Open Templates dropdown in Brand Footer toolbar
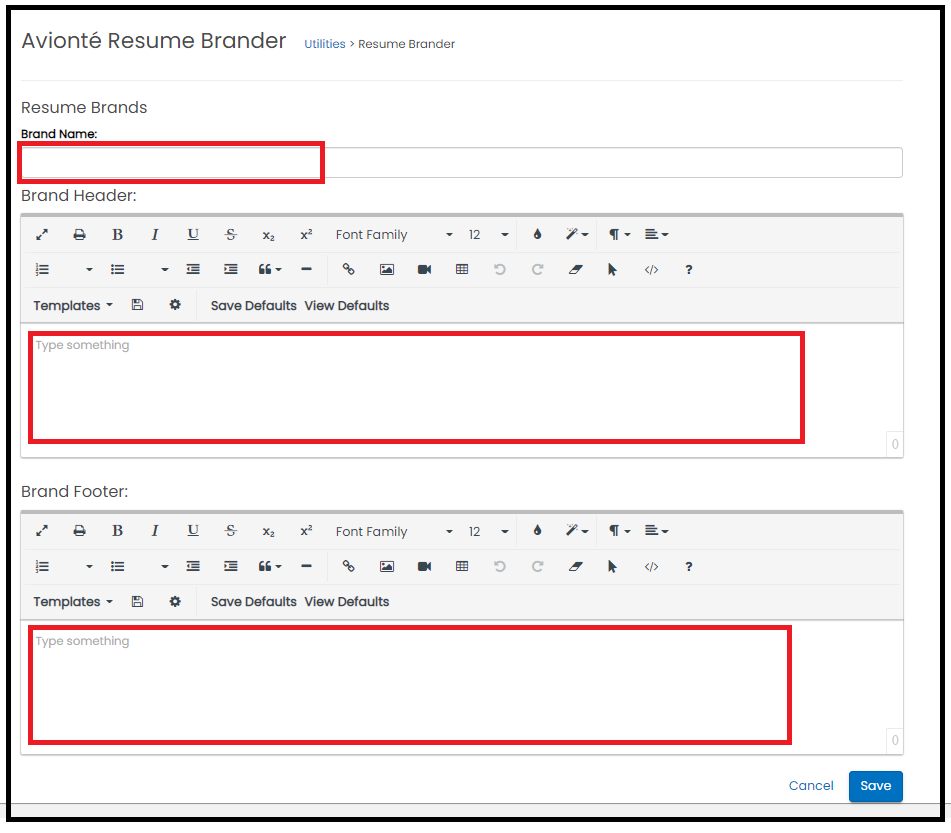The width and height of the screenshot is (951, 833). click(73, 602)
